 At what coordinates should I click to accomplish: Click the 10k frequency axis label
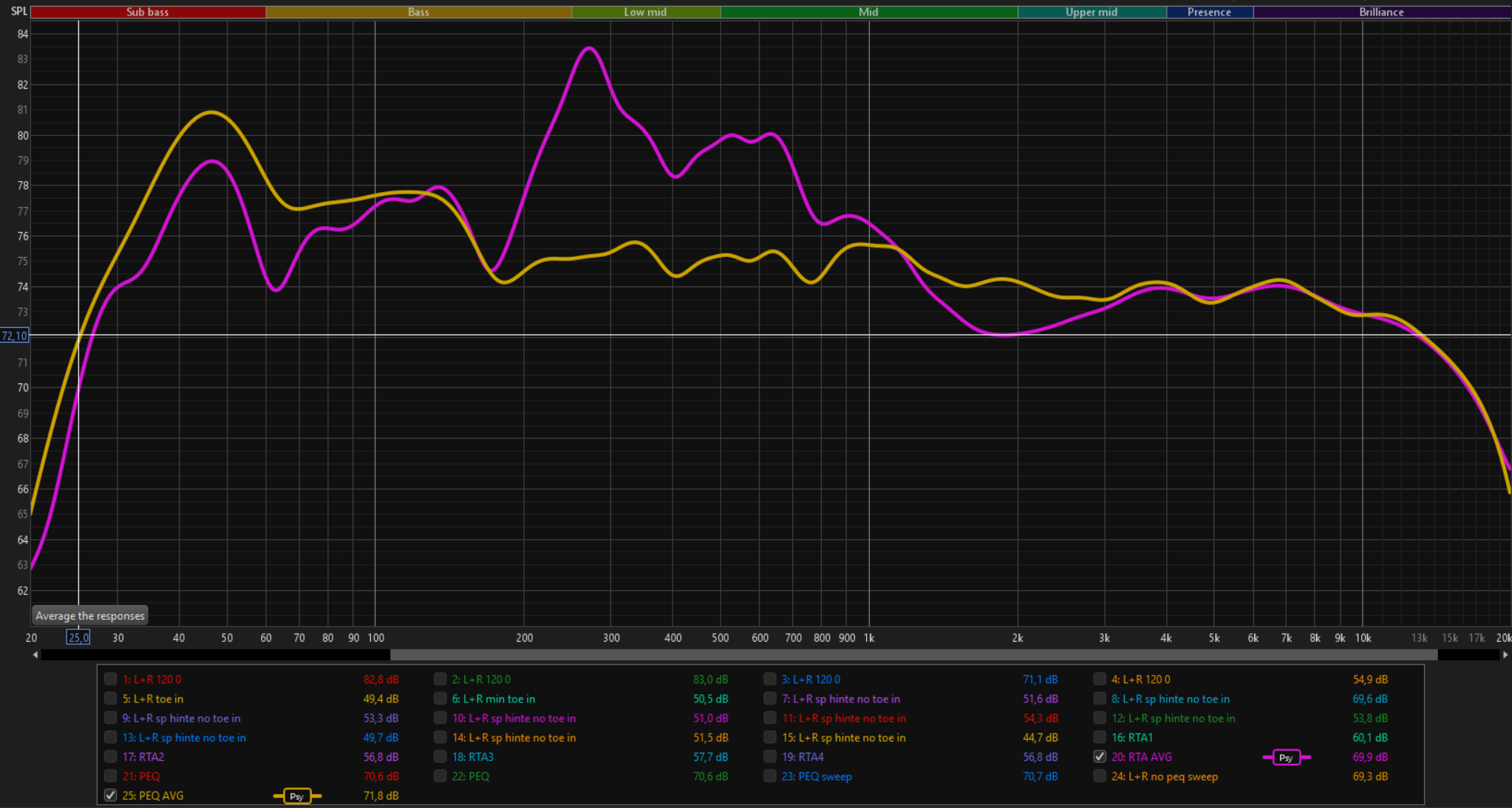pyautogui.click(x=1363, y=637)
